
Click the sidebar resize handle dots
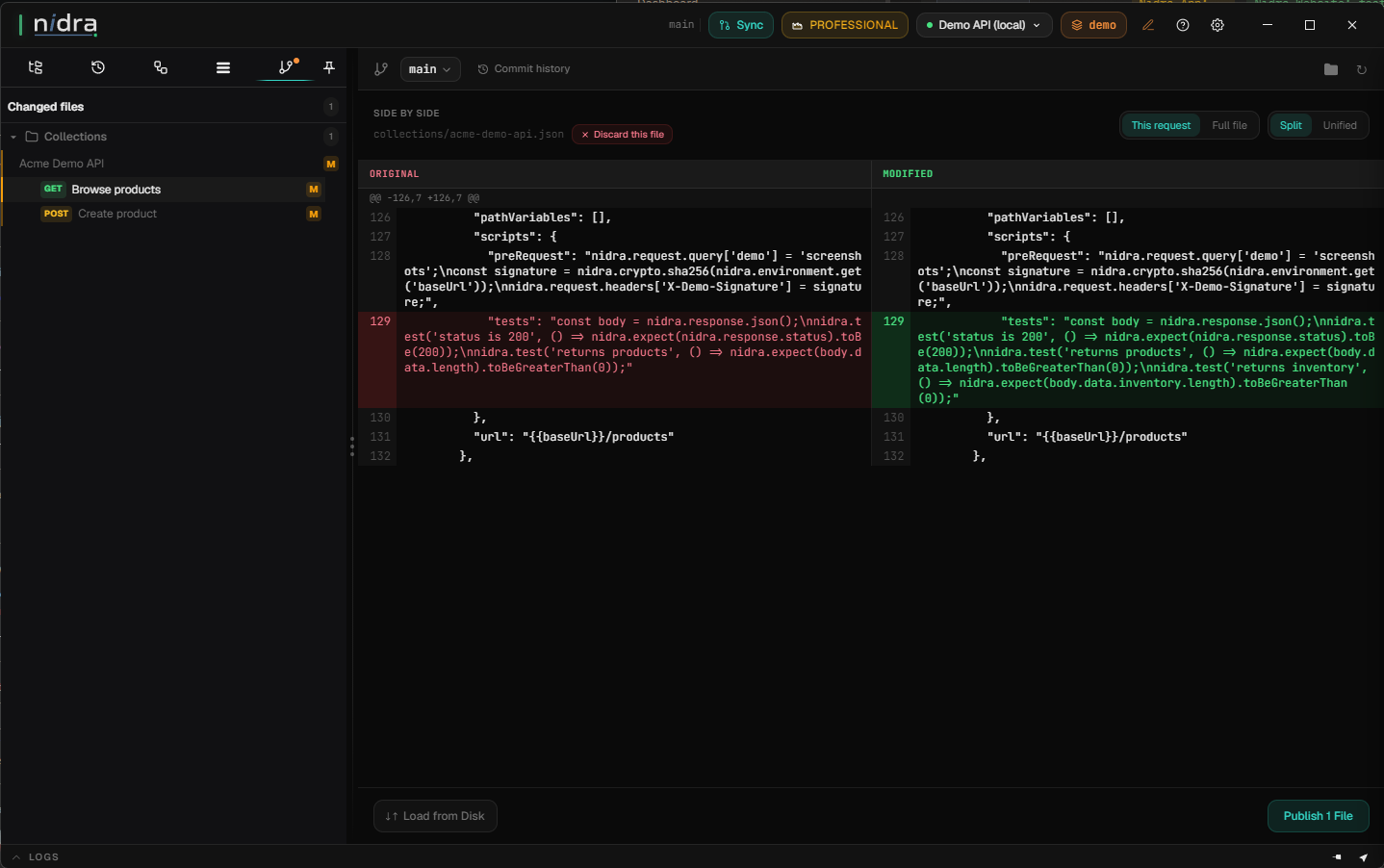pos(352,447)
